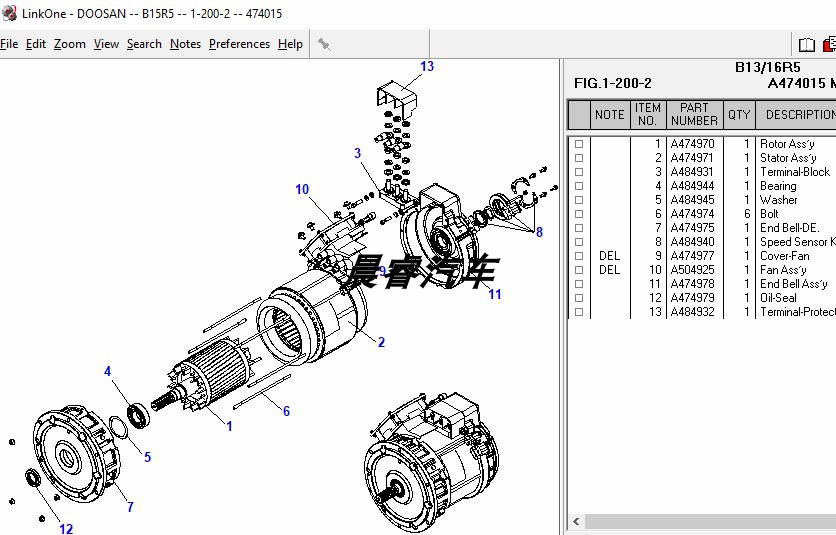Click callout number 7 on diagram

tap(130, 507)
